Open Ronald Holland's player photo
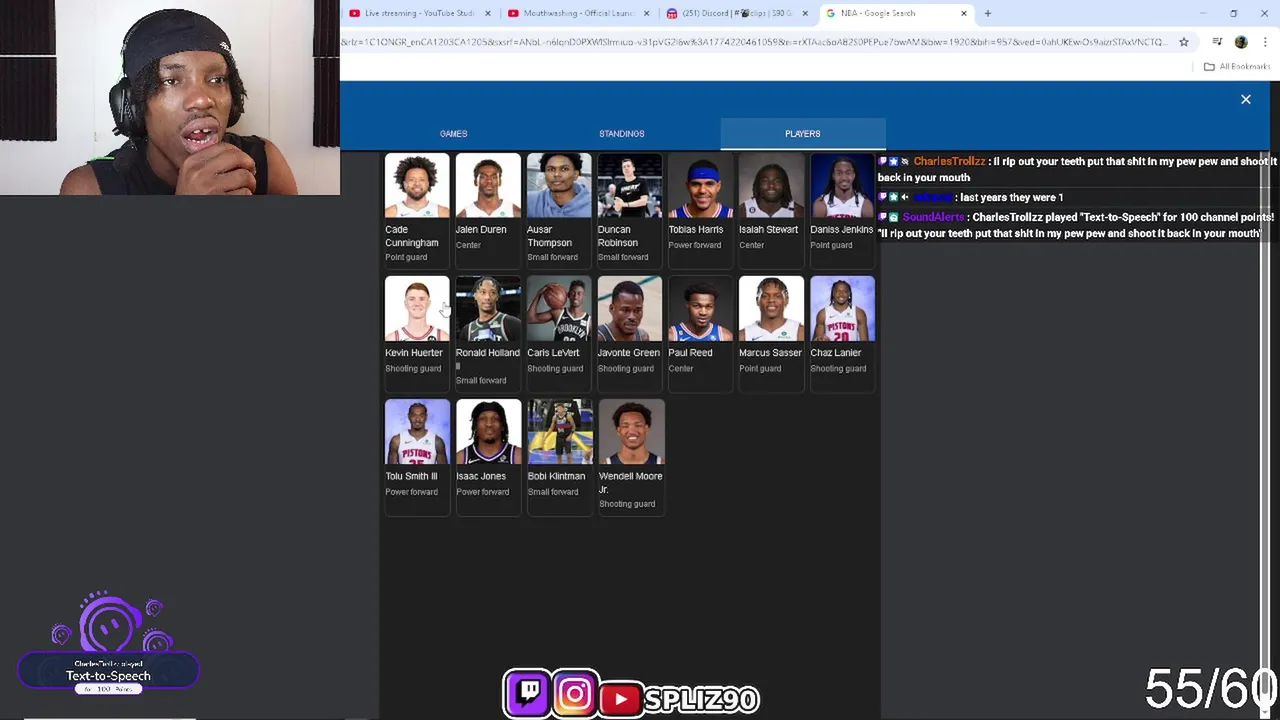This screenshot has height=720, width=1280. (x=488, y=309)
